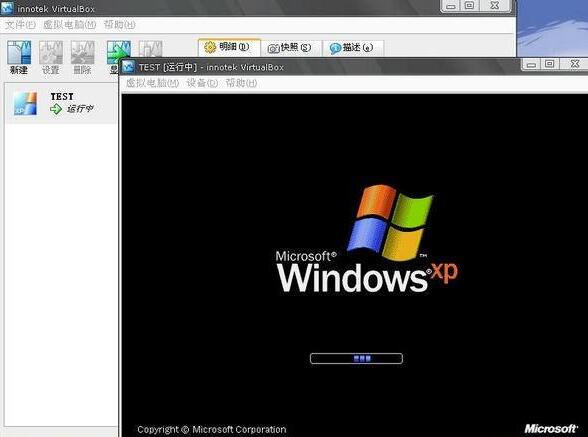The width and height of the screenshot is (588, 437).
Task: Close the TEST VM window
Action: (x=574, y=64)
